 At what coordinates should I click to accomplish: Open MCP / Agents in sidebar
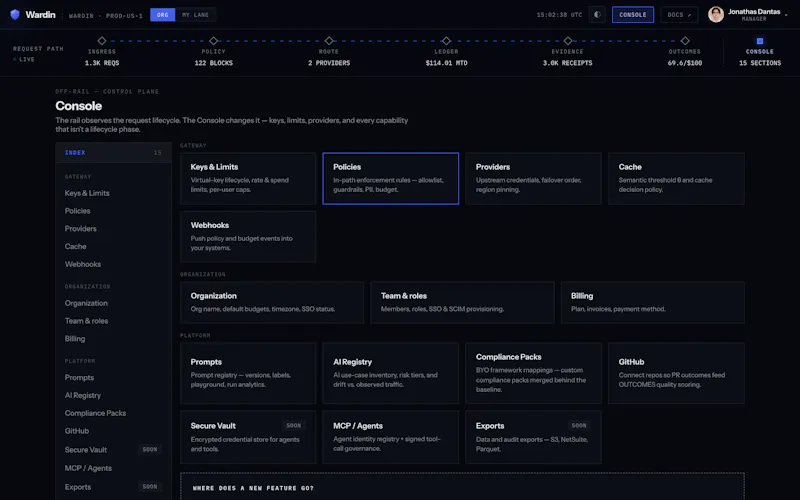(88, 468)
